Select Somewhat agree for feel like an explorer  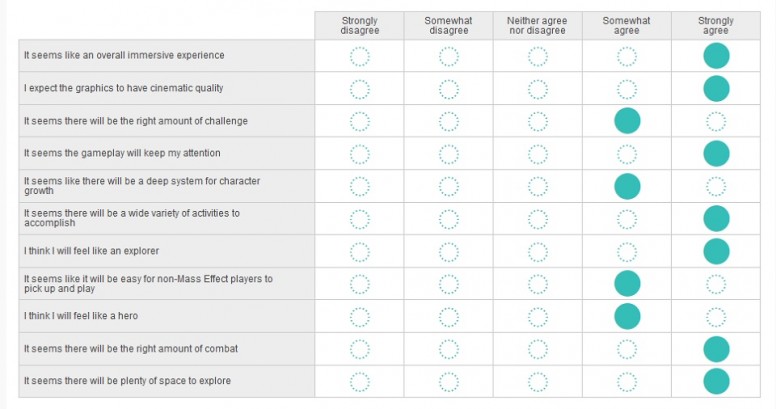click(x=627, y=252)
